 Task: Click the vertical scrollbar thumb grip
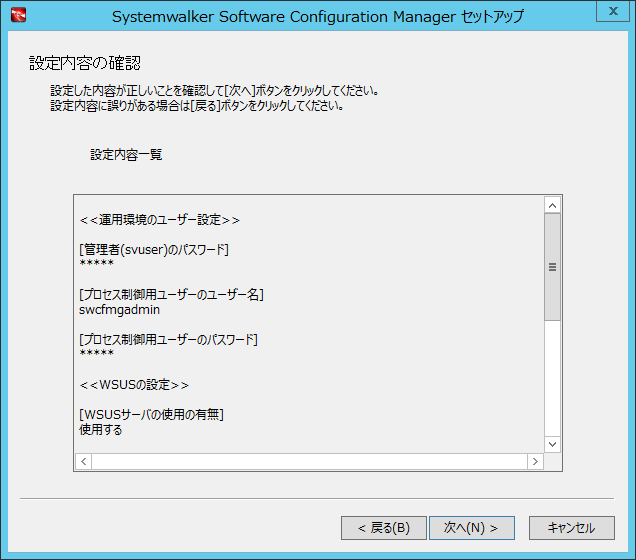coord(552,267)
